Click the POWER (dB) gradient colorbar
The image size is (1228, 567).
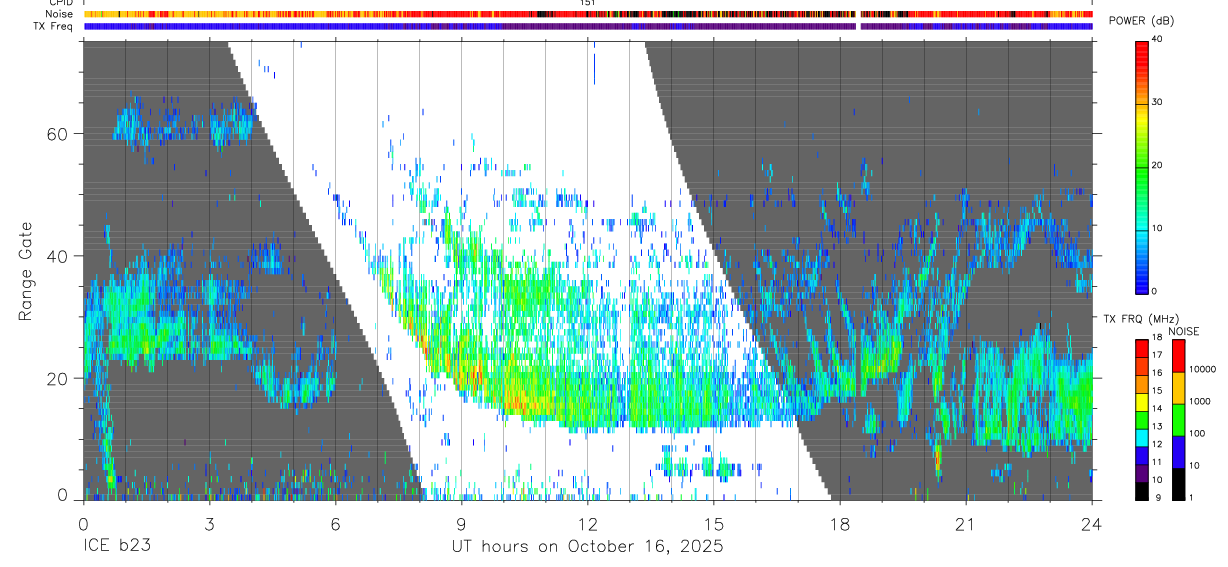[1141, 166]
